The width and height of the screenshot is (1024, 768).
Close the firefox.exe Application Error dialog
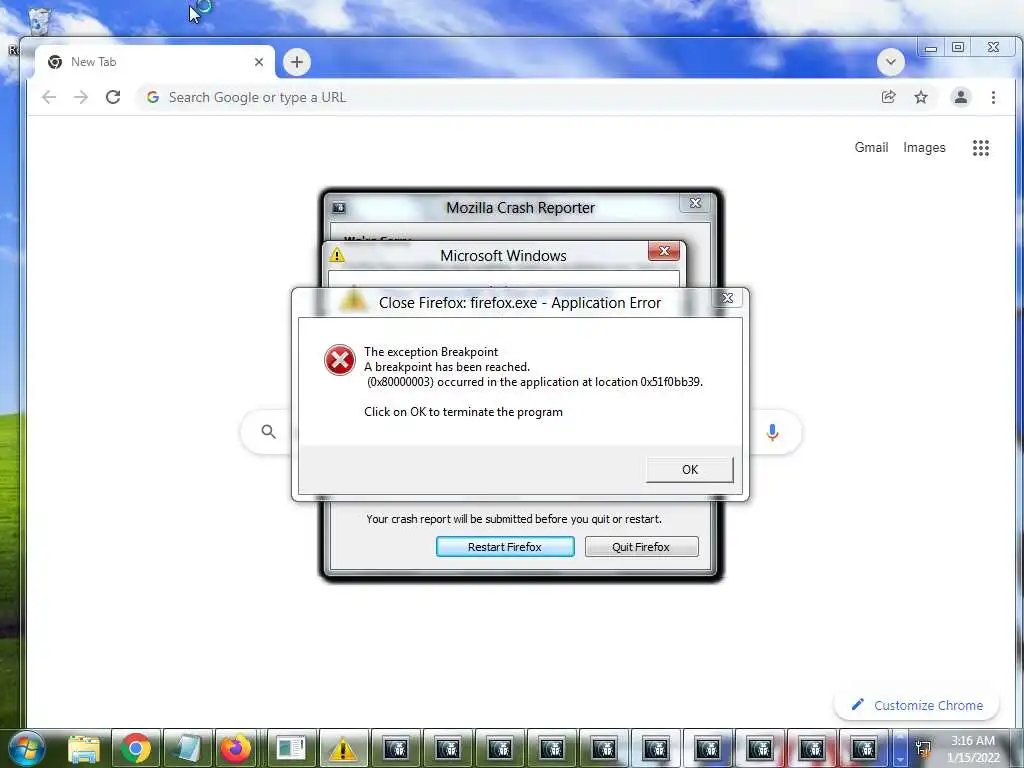click(727, 298)
